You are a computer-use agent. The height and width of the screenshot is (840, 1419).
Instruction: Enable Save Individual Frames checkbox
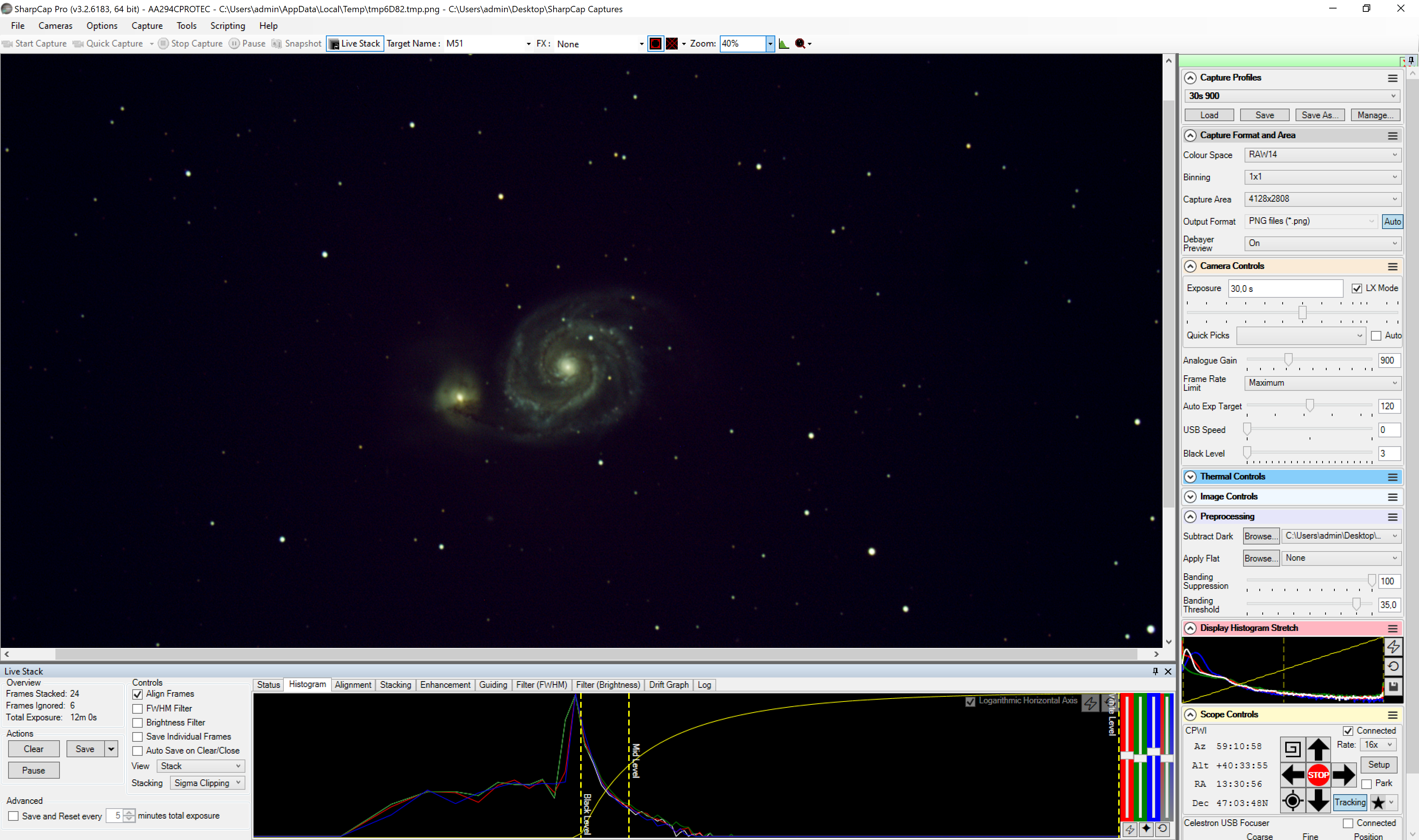137,737
